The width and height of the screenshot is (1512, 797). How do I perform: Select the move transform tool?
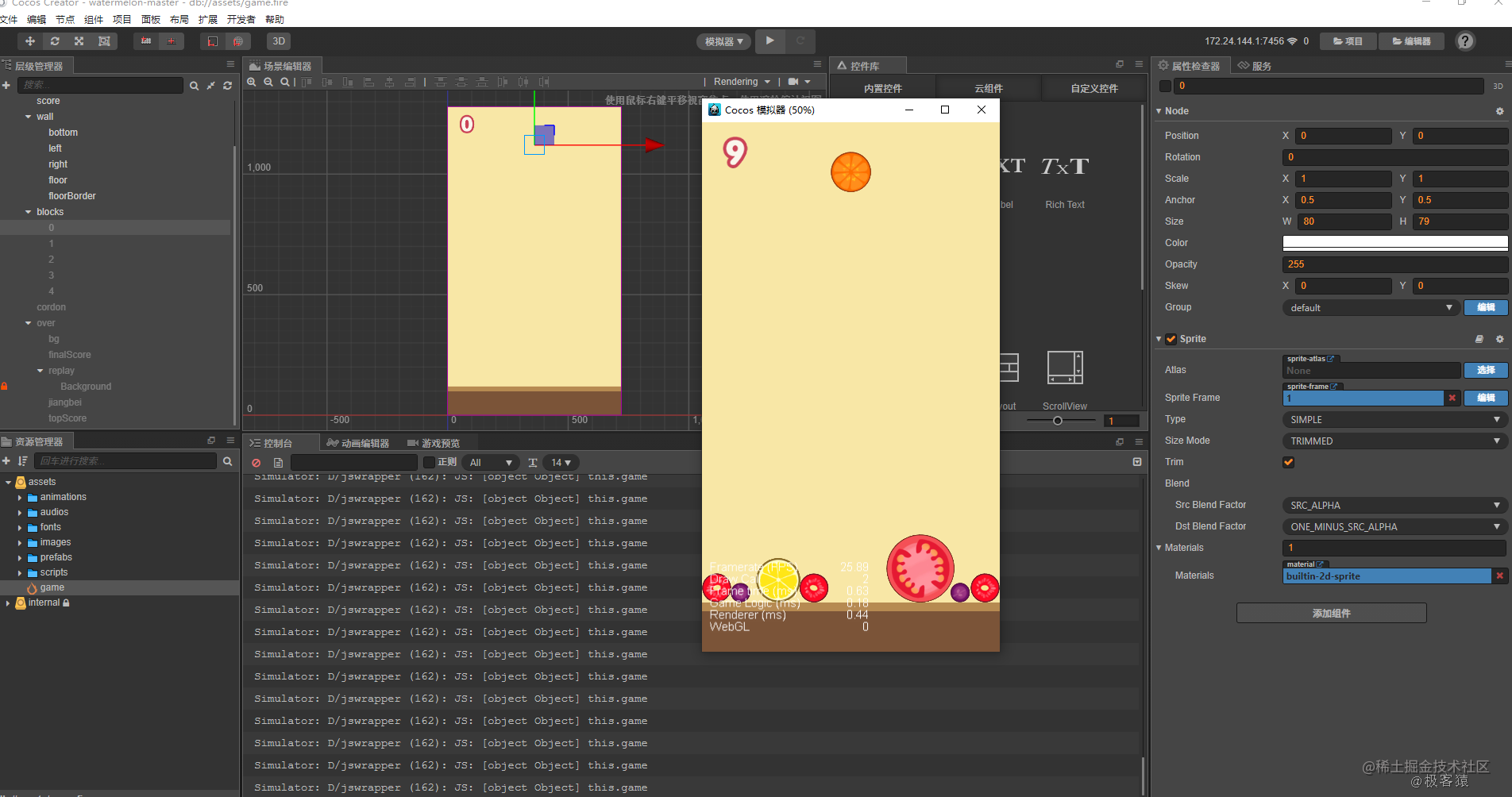[30, 41]
